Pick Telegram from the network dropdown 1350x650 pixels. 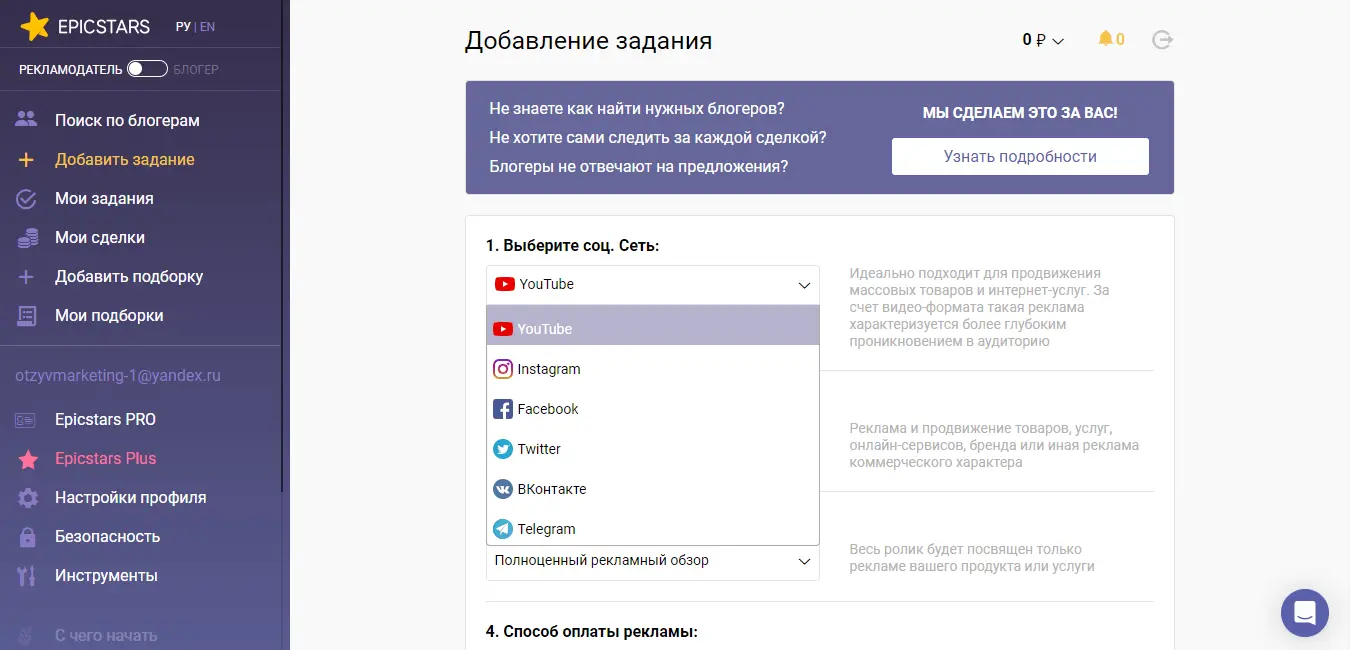point(545,529)
